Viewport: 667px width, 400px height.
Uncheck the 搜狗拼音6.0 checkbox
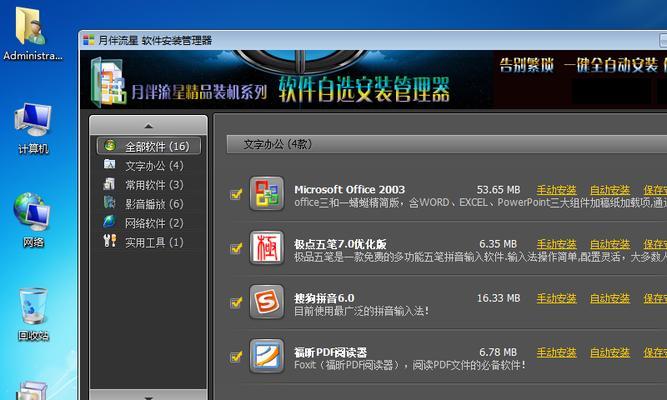[x=236, y=302]
